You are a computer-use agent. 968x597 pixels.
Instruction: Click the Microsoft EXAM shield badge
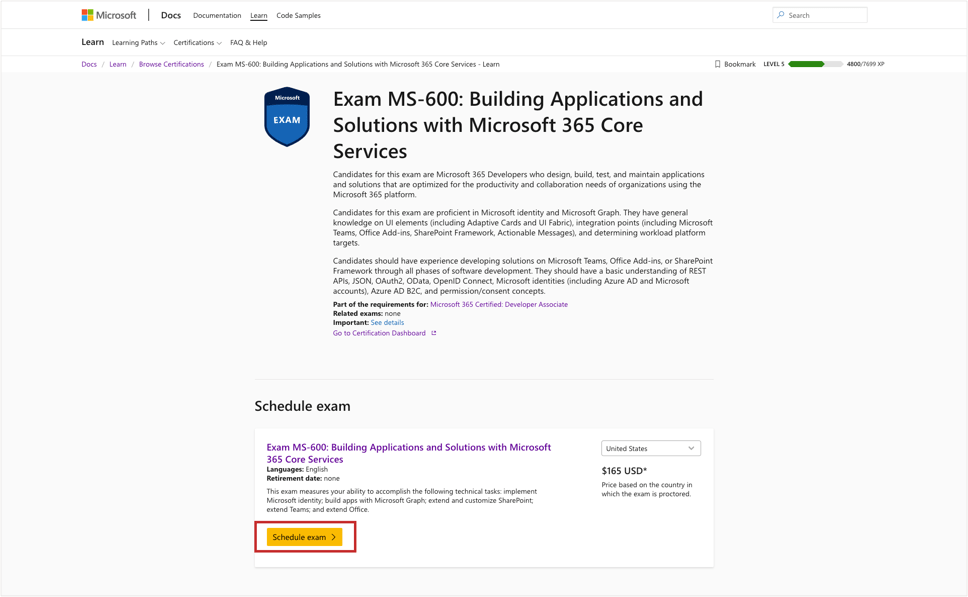[x=286, y=116]
